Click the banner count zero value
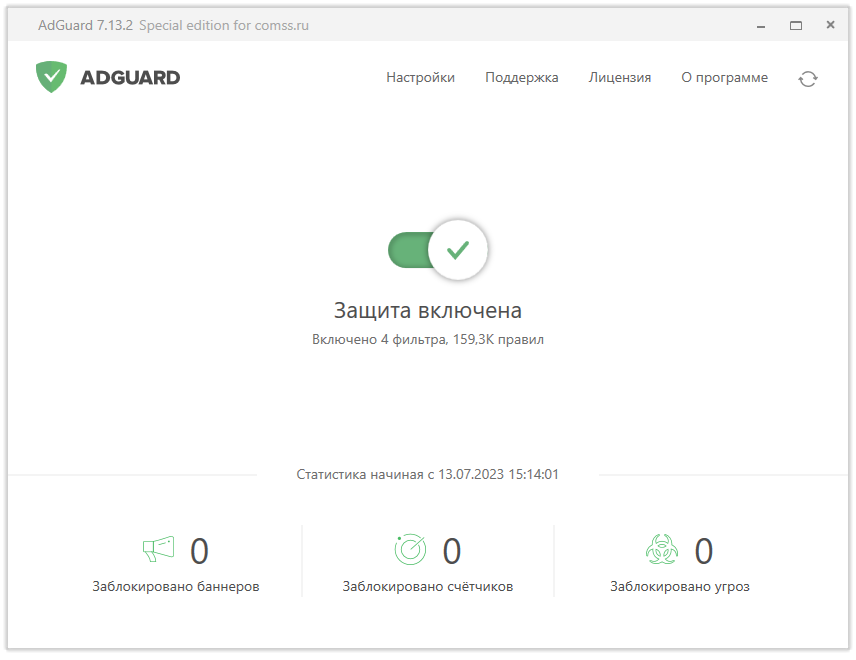 [199, 551]
